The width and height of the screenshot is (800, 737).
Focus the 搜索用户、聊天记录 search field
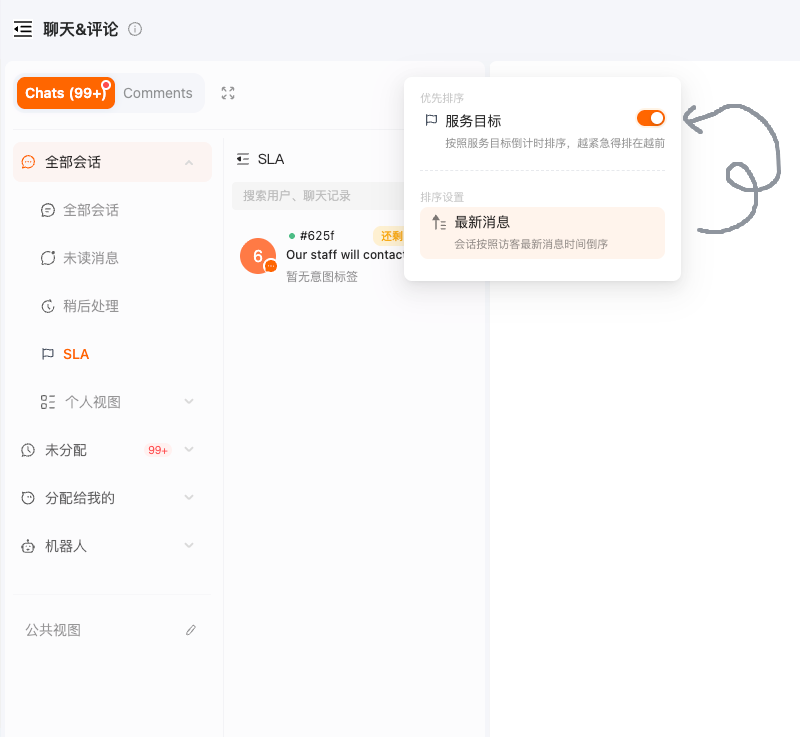tap(318, 196)
